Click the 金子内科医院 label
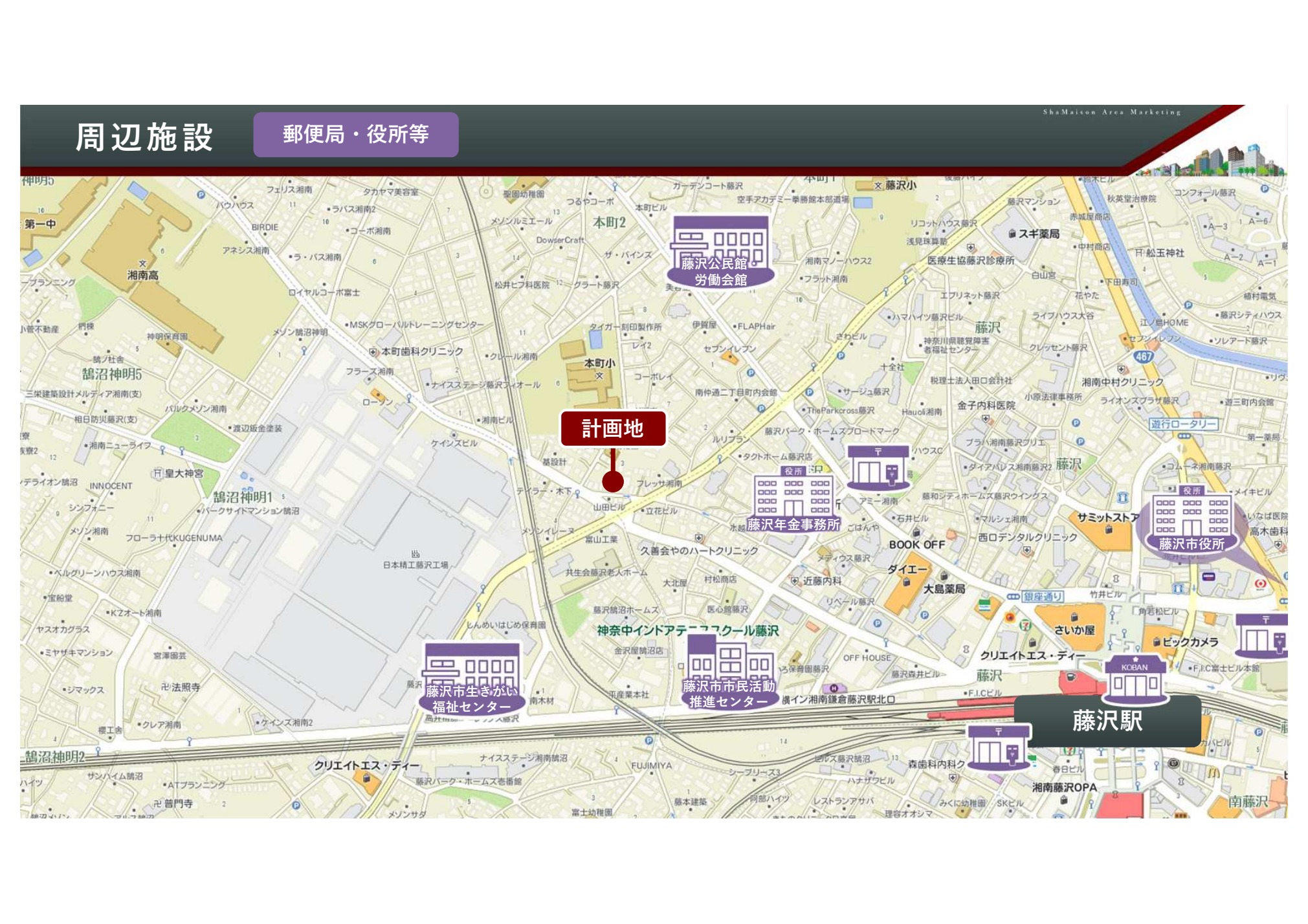The width and height of the screenshot is (1308, 924). click(986, 405)
